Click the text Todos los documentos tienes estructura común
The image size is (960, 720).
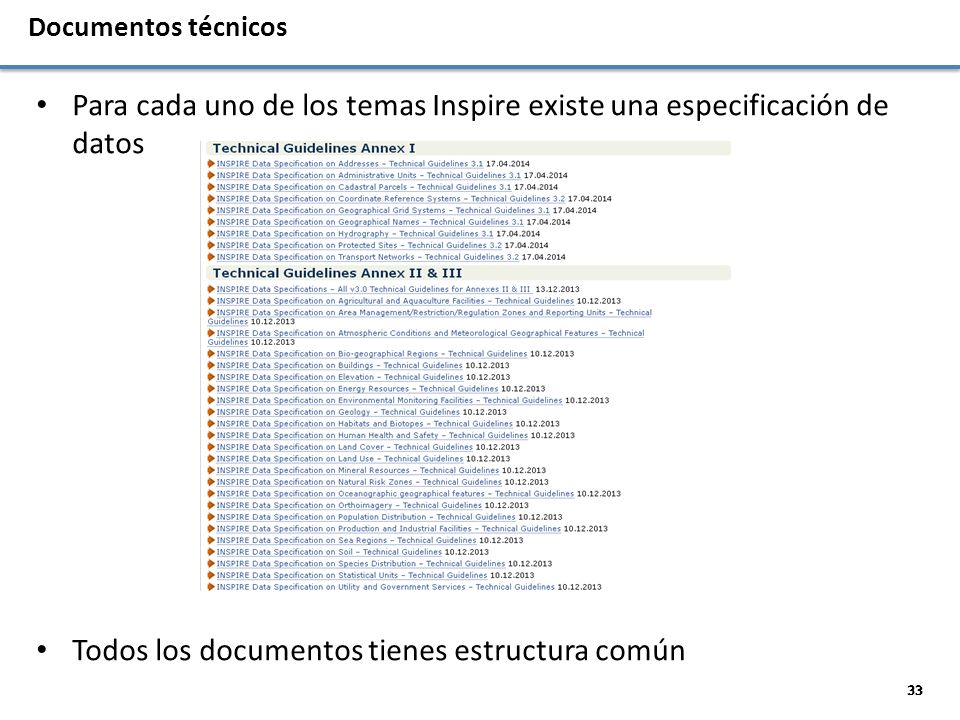point(378,650)
